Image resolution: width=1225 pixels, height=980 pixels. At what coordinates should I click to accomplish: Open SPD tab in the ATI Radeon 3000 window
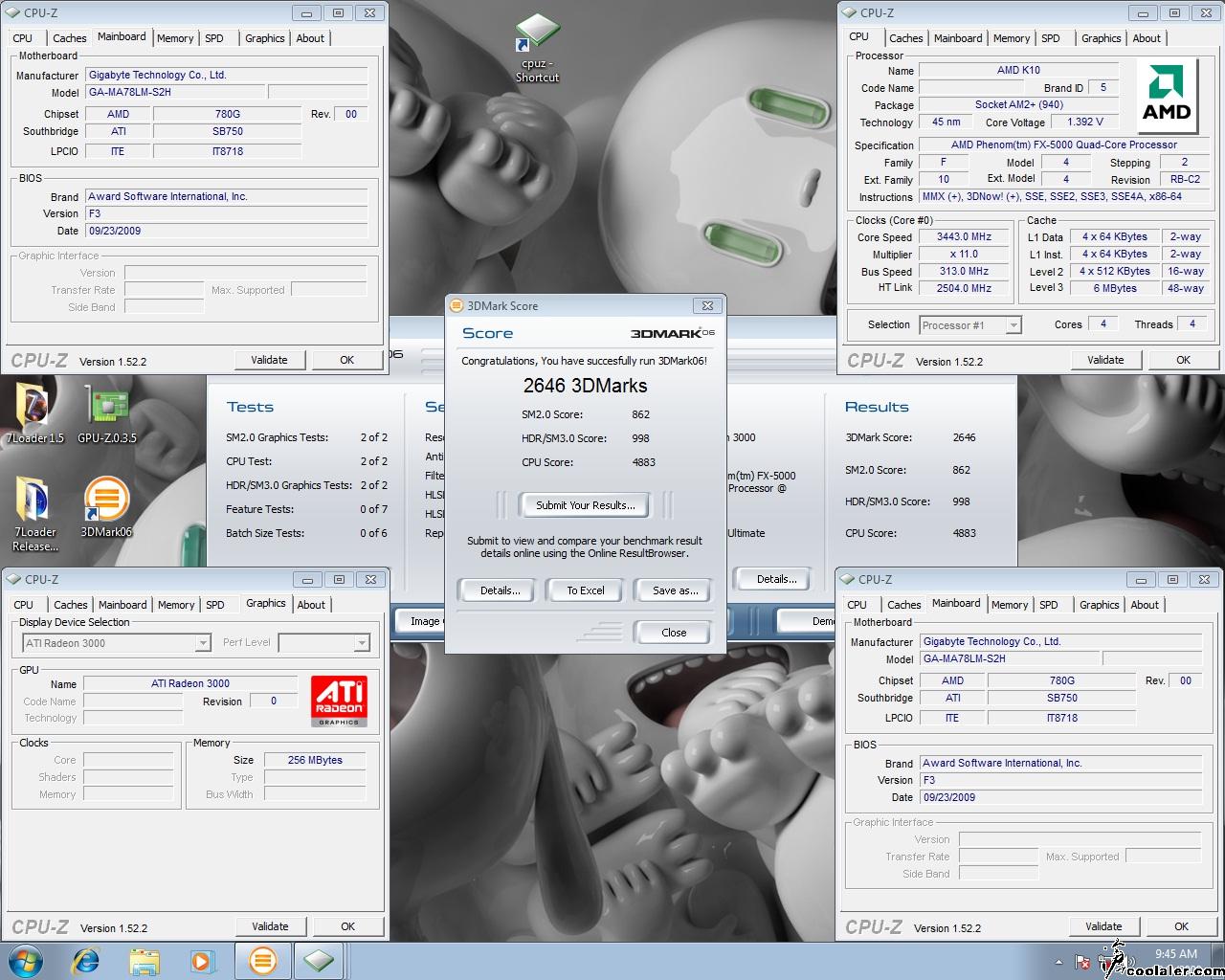point(215,605)
